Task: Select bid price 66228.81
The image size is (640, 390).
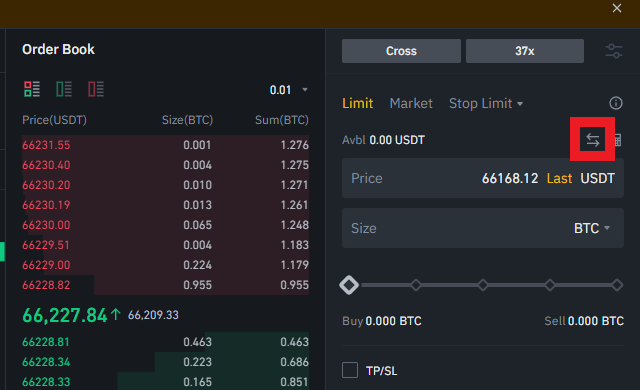Action: 46,342
